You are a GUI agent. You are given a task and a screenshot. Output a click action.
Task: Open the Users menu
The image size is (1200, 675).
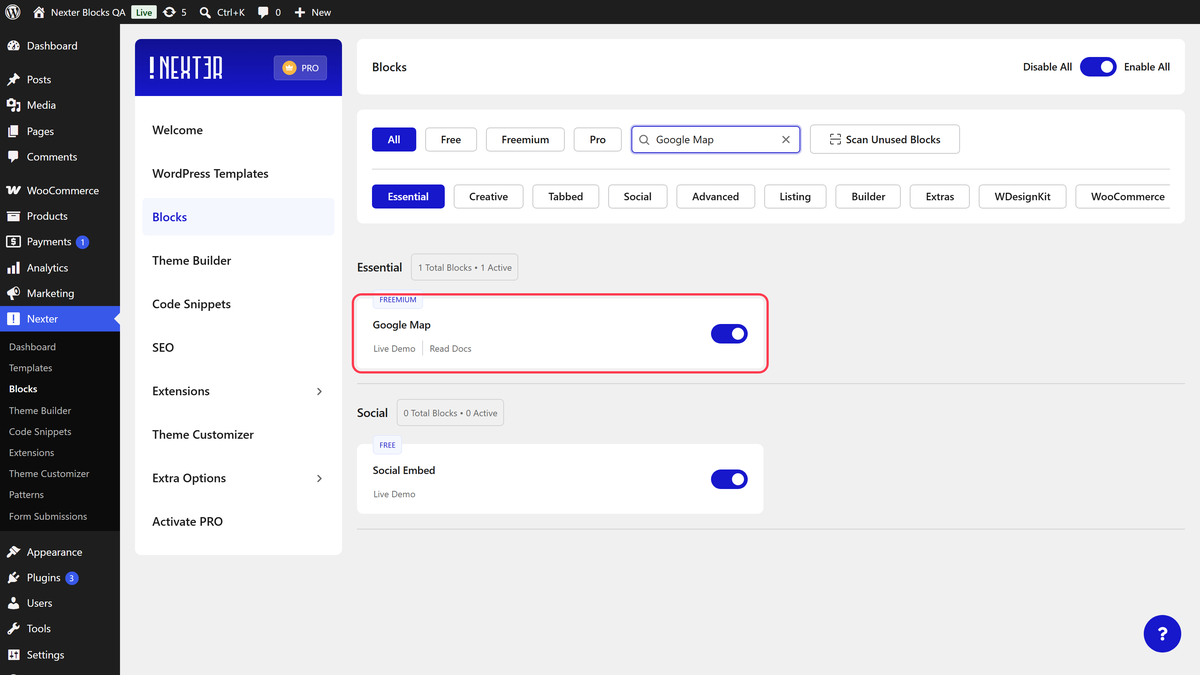click(60, 603)
